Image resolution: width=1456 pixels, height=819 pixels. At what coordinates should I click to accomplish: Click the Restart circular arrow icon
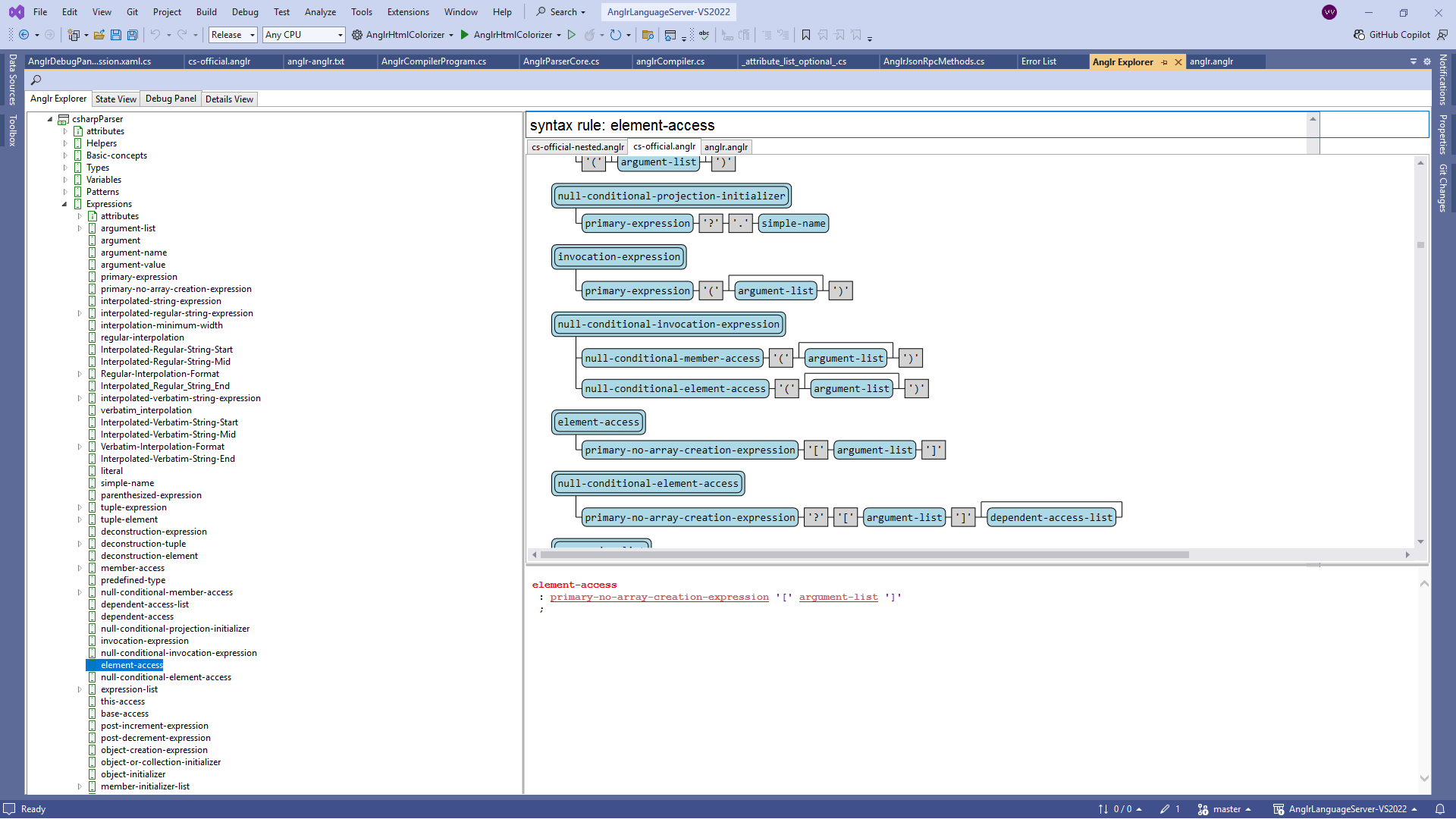coord(616,35)
